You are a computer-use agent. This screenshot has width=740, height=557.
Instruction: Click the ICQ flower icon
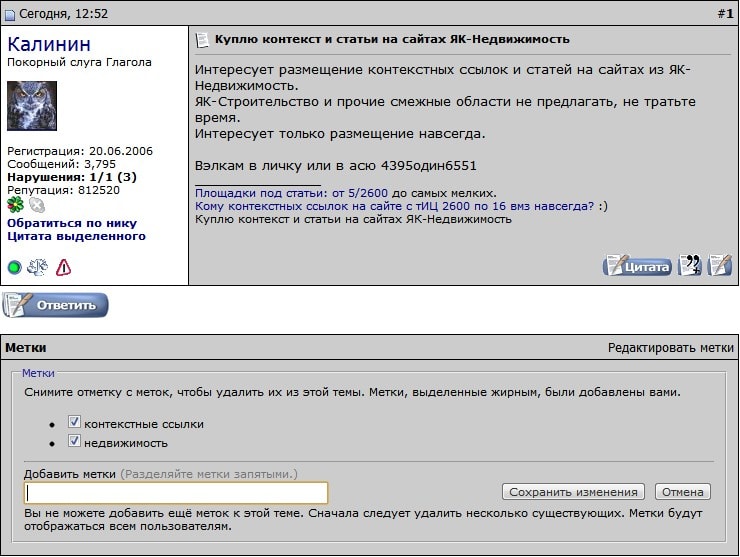click(15, 205)
